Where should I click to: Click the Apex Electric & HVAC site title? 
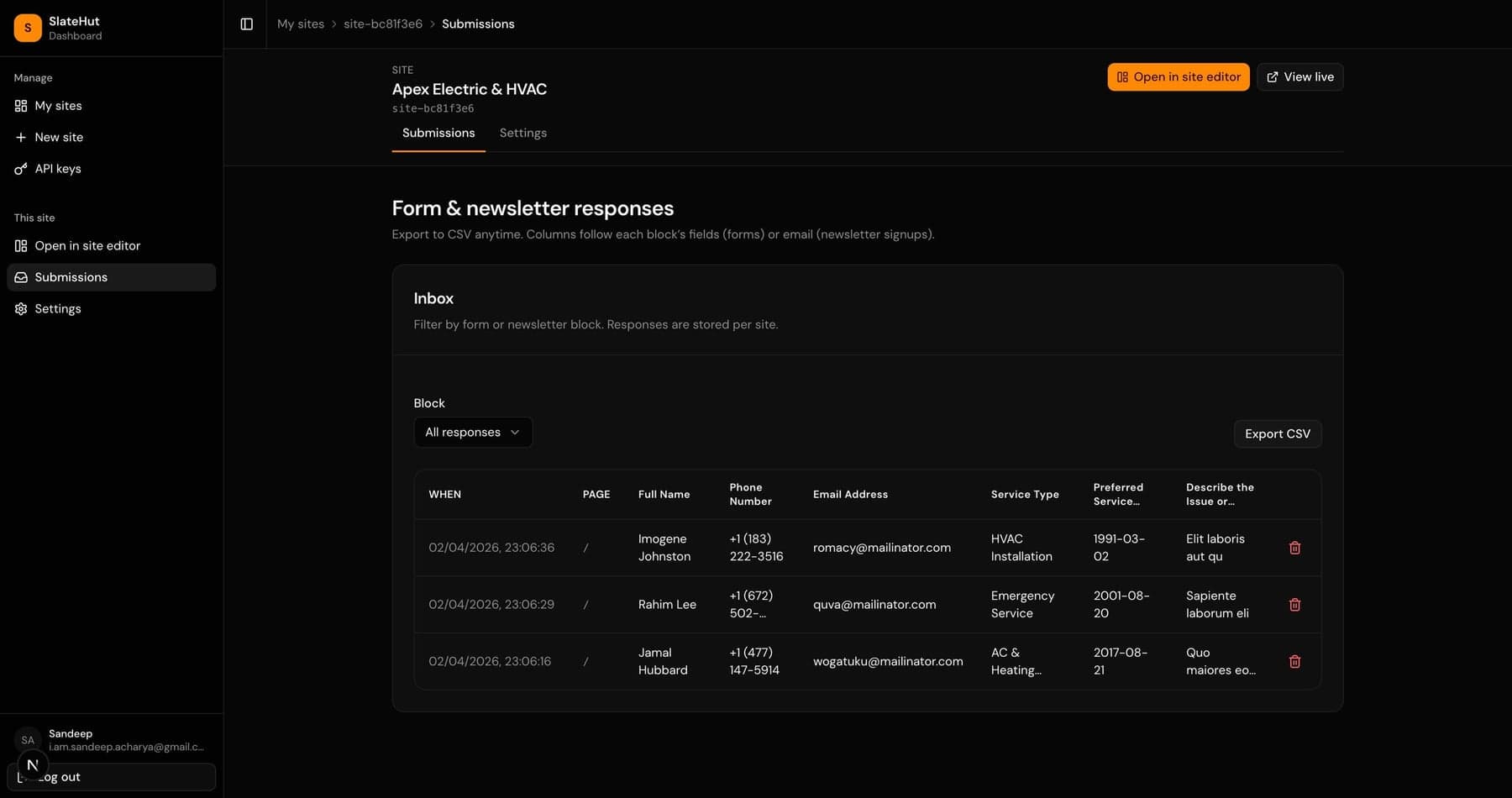tap(469, 90)
